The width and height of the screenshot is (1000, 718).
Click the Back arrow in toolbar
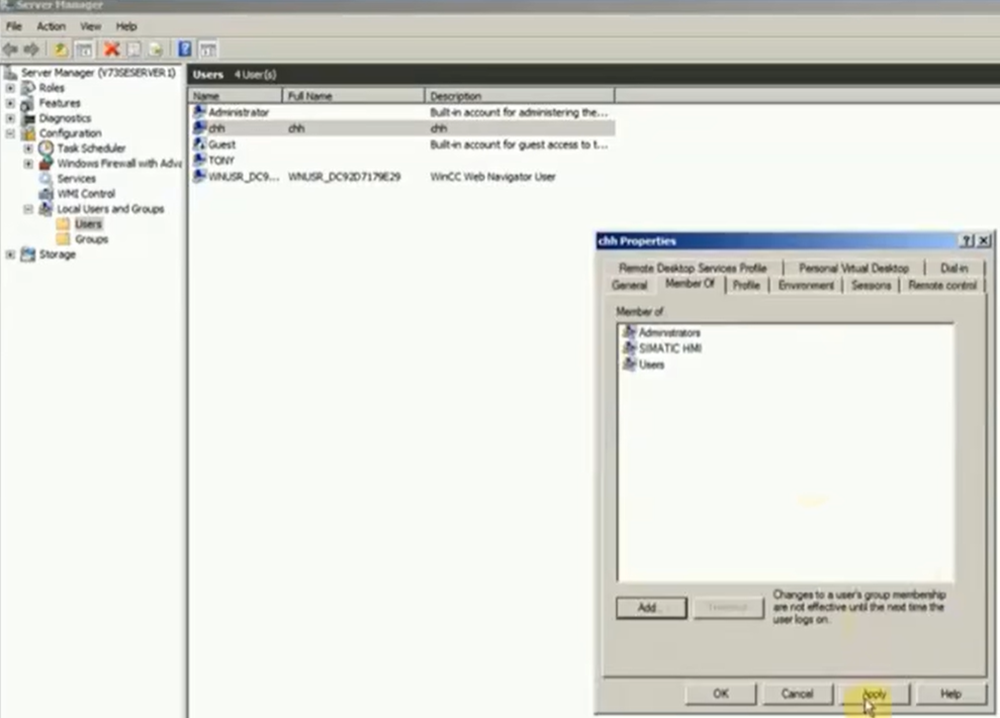[11, 49]
